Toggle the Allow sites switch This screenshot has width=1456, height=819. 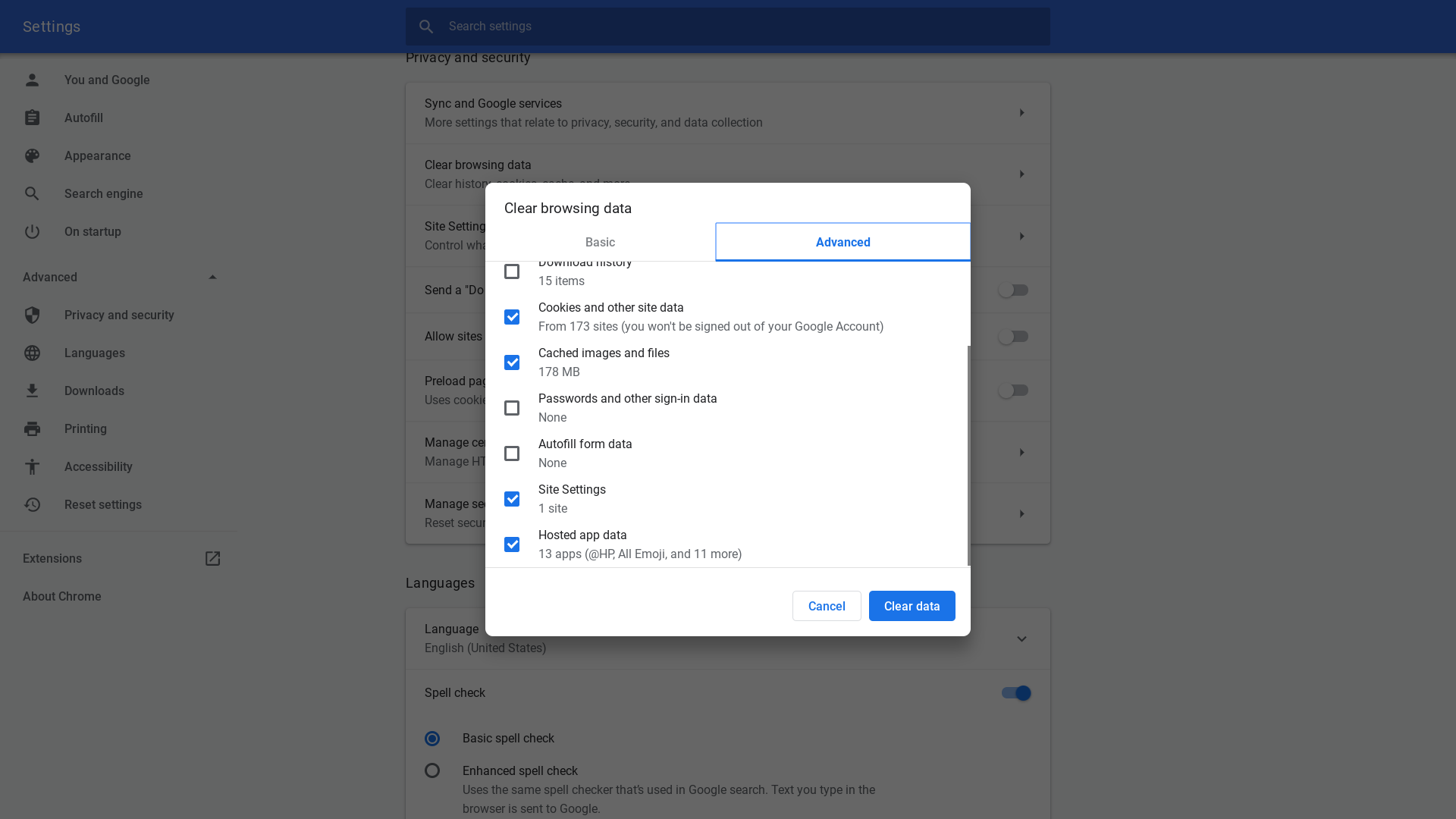1013,337
